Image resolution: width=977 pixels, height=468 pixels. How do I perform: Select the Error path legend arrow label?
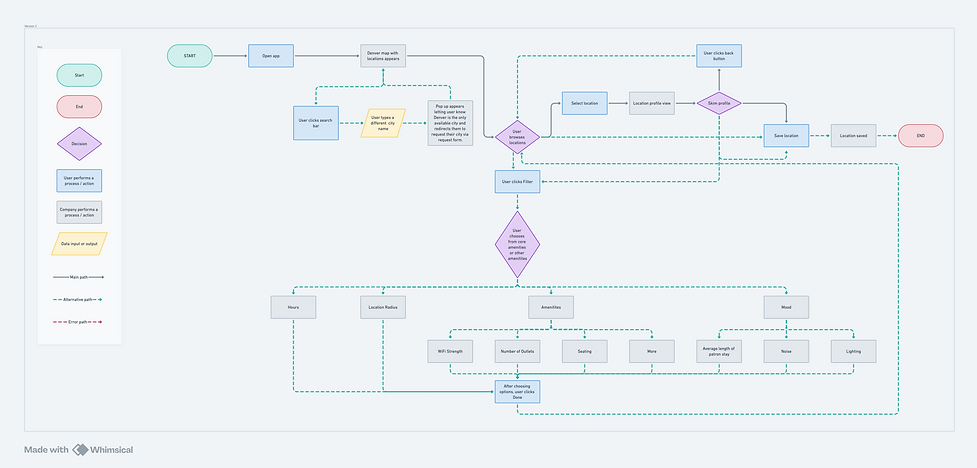pos(79,322)
